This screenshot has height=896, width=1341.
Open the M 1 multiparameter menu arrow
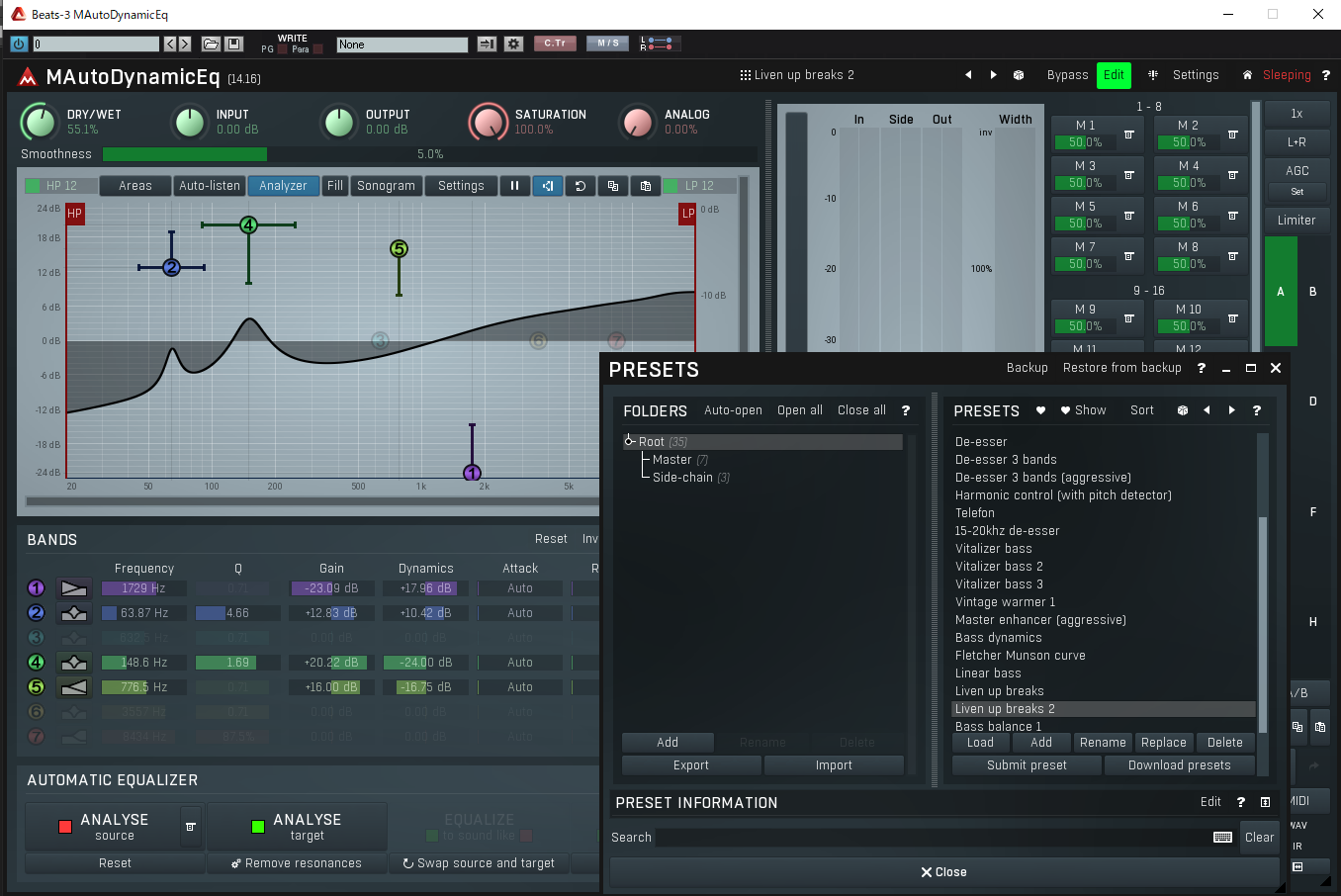(x=1128, y=134)
